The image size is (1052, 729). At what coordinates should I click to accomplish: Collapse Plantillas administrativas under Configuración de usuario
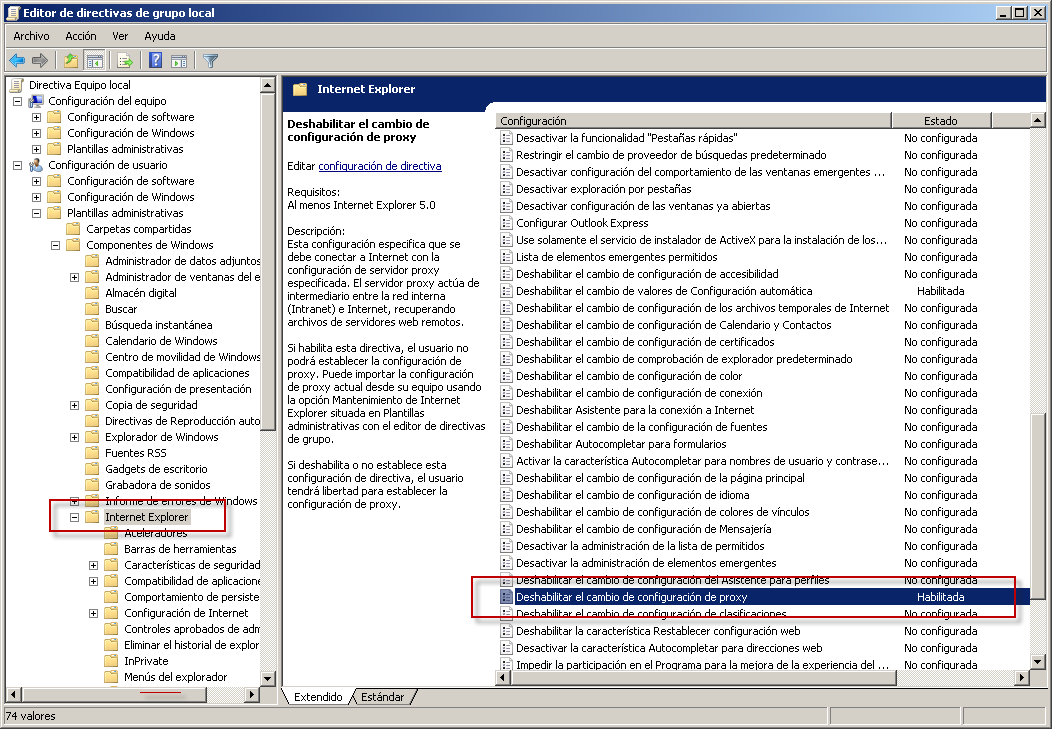coord(36,213)
